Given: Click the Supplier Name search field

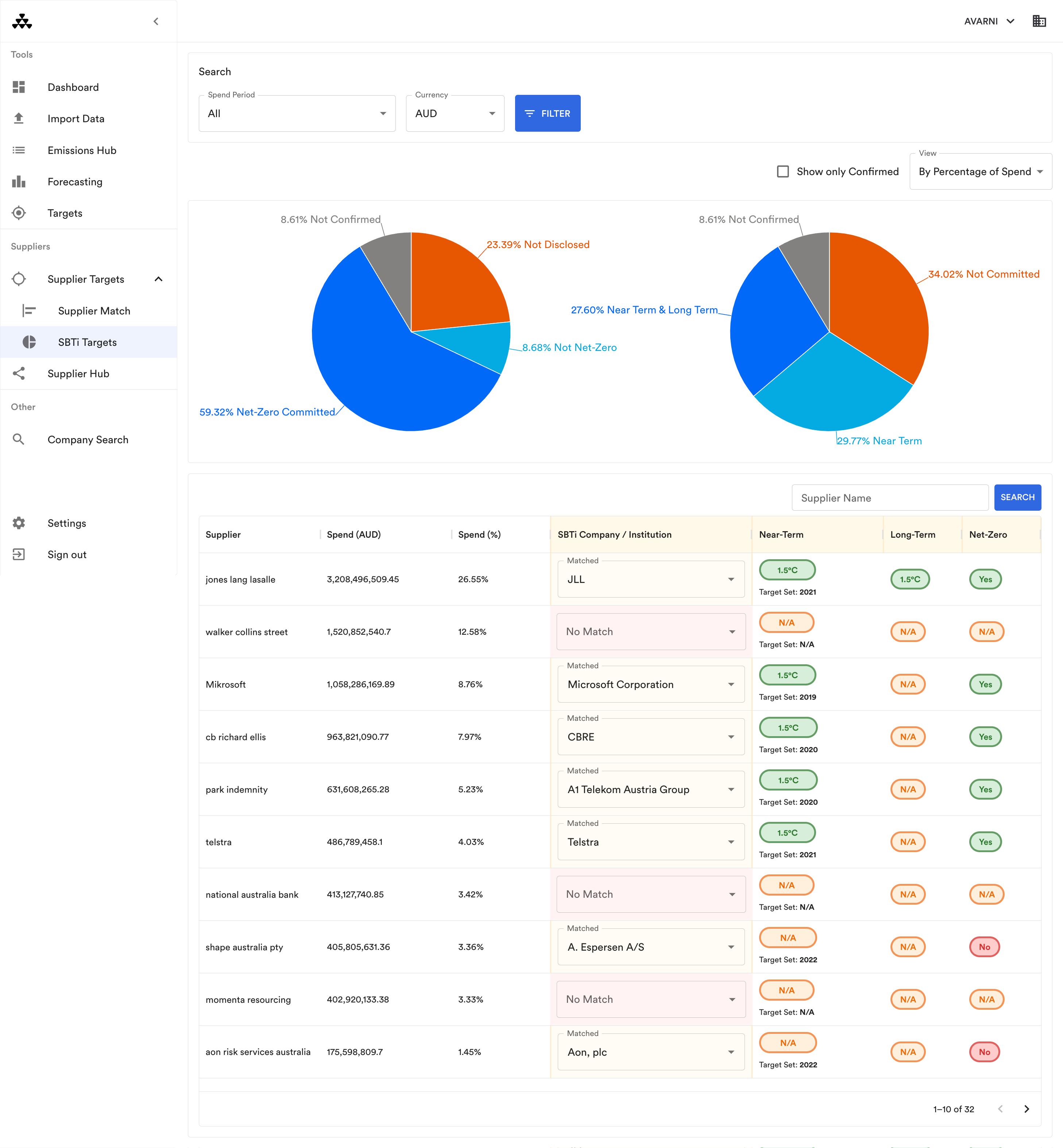Looking at the screenshot, I should coord(889,498).
